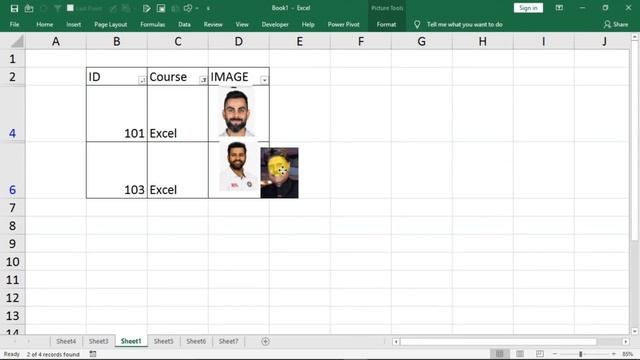
Task: Click the shapes icon in quick access toolbar
Action: (x=188, y=8)
